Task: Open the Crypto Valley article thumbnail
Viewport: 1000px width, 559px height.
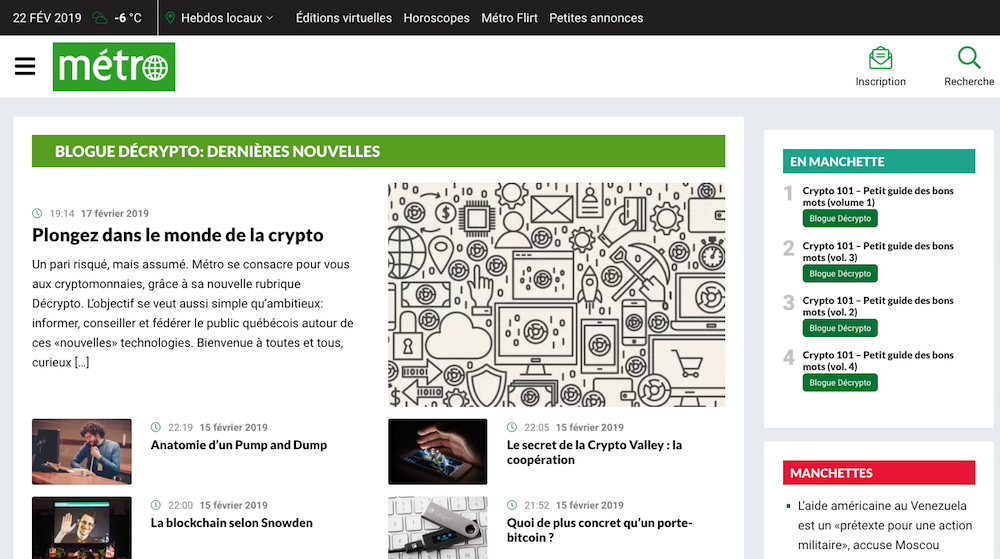Action: [x=438, y=451]
